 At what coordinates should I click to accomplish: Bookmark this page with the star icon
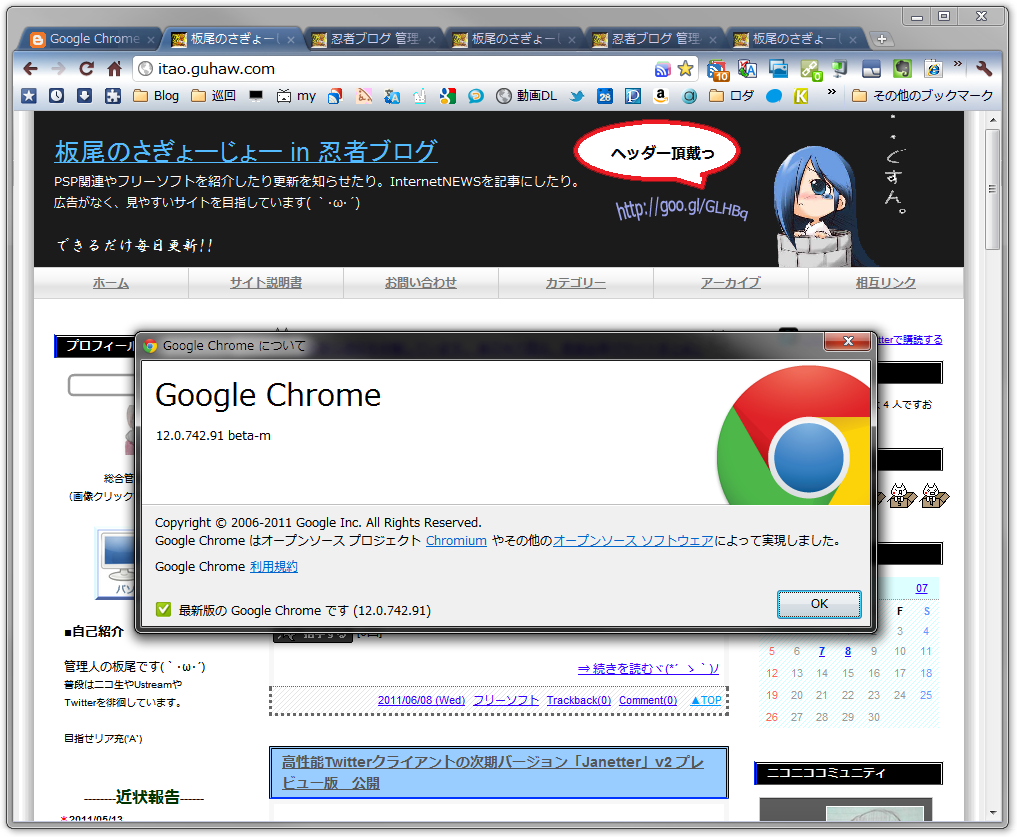686,68
